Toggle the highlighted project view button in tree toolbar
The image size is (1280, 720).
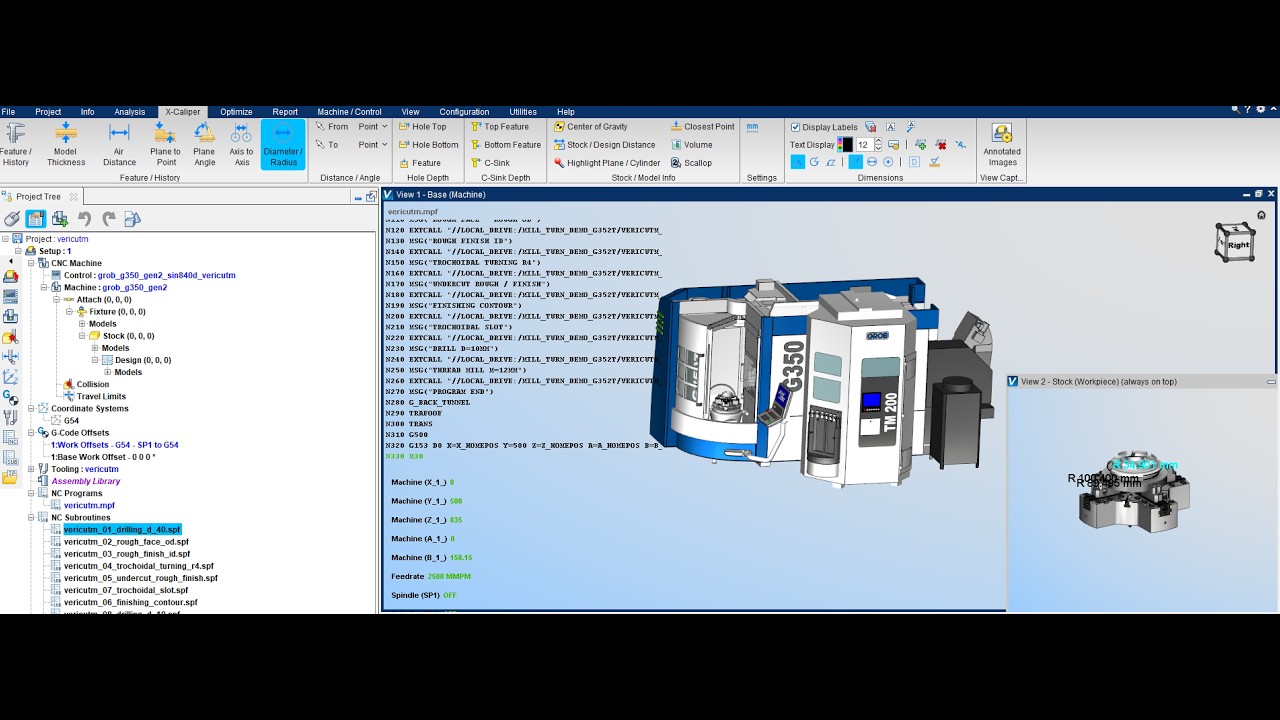(36, 219)
